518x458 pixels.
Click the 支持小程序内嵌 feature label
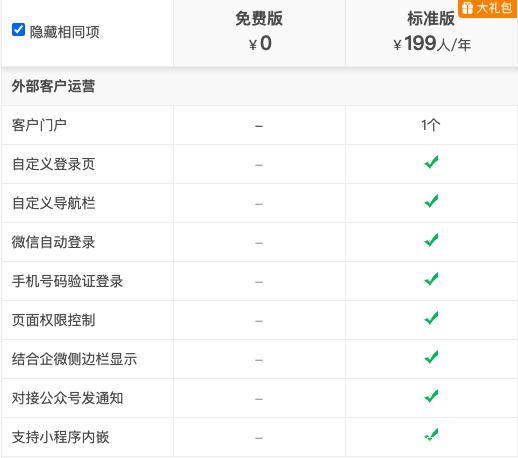point(60,437)
